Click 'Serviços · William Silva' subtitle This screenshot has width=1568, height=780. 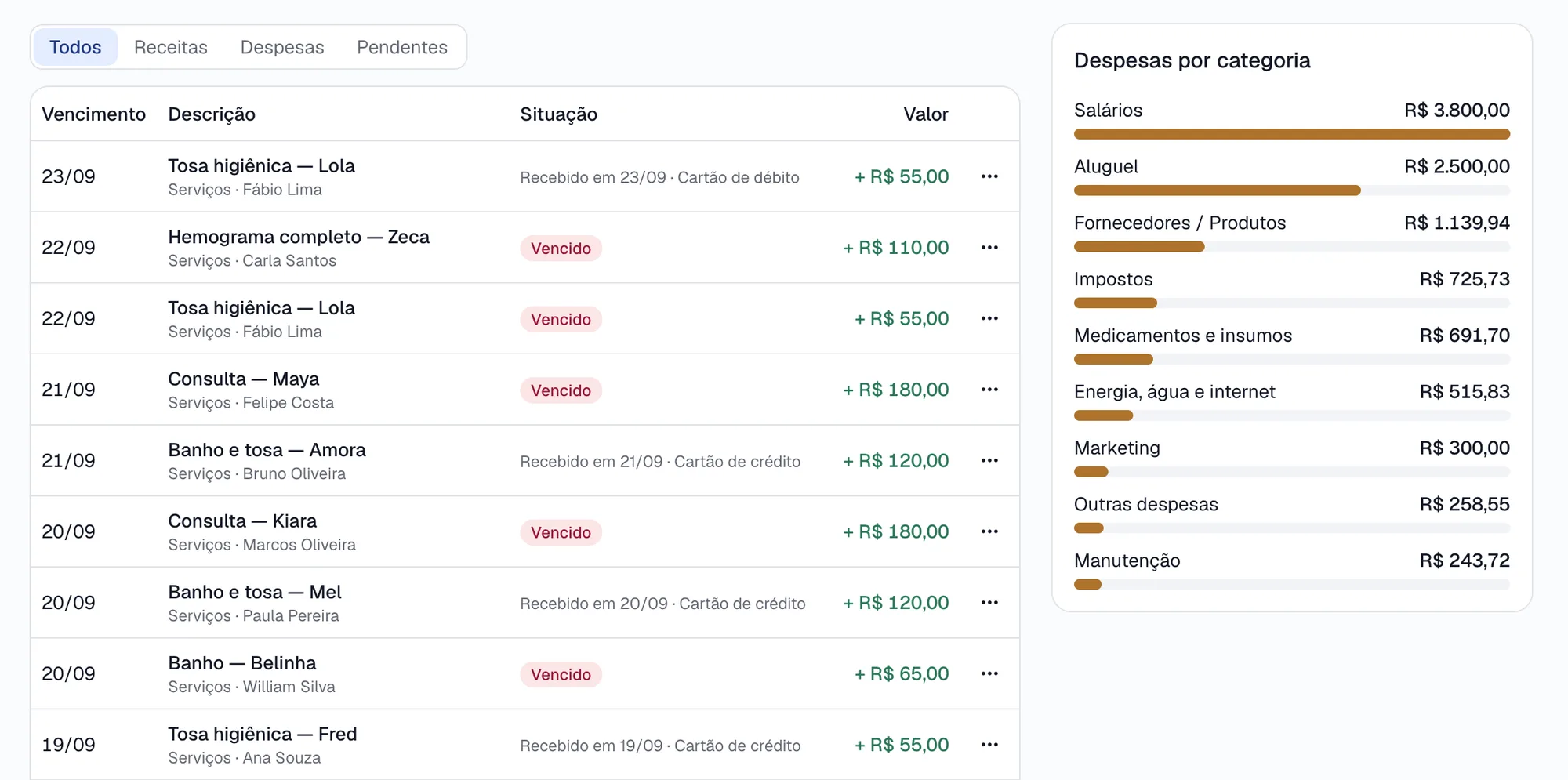click(252, 687)
